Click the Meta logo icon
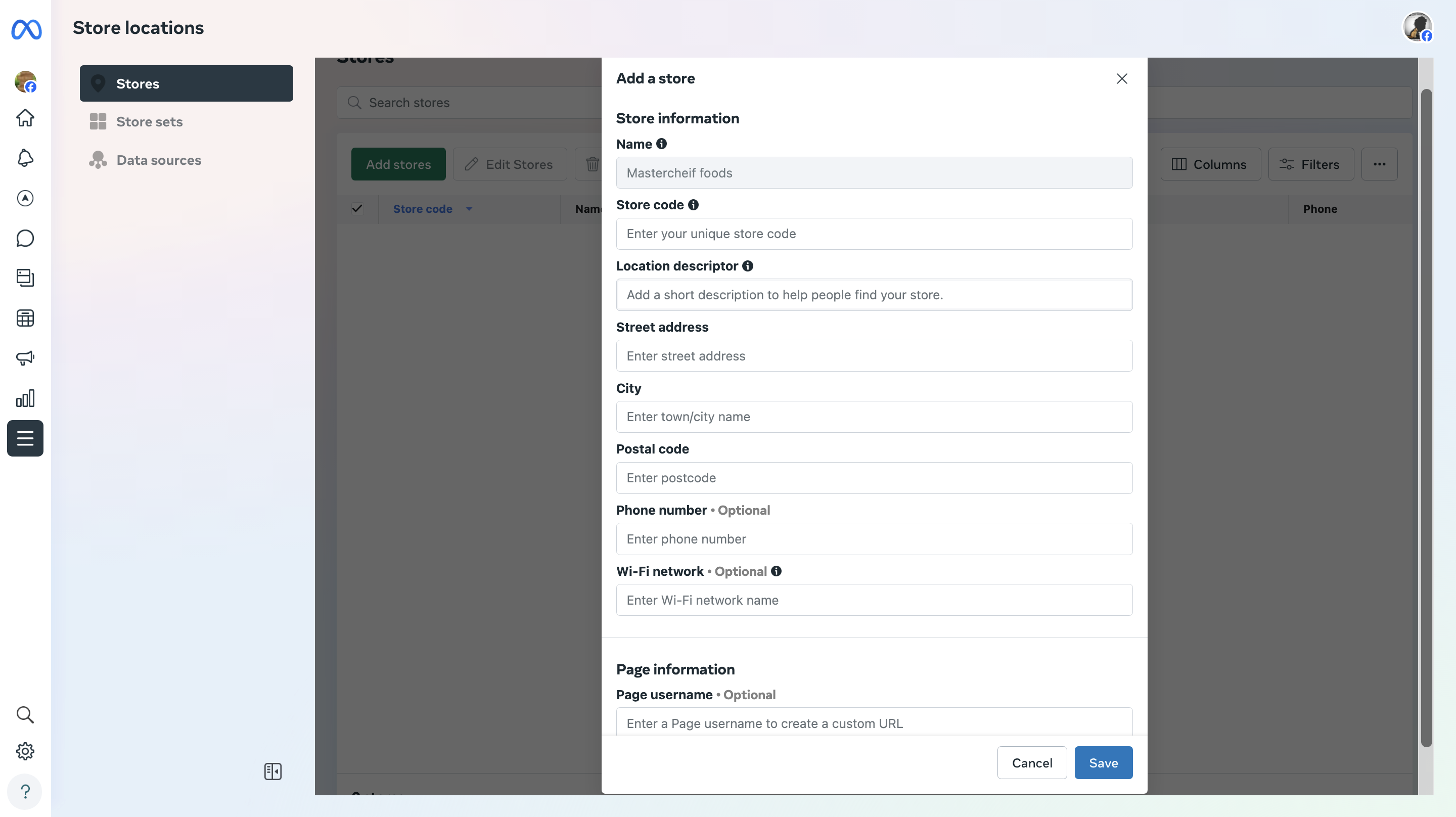This screenshot has width=1456, height=817. (26, 29)
